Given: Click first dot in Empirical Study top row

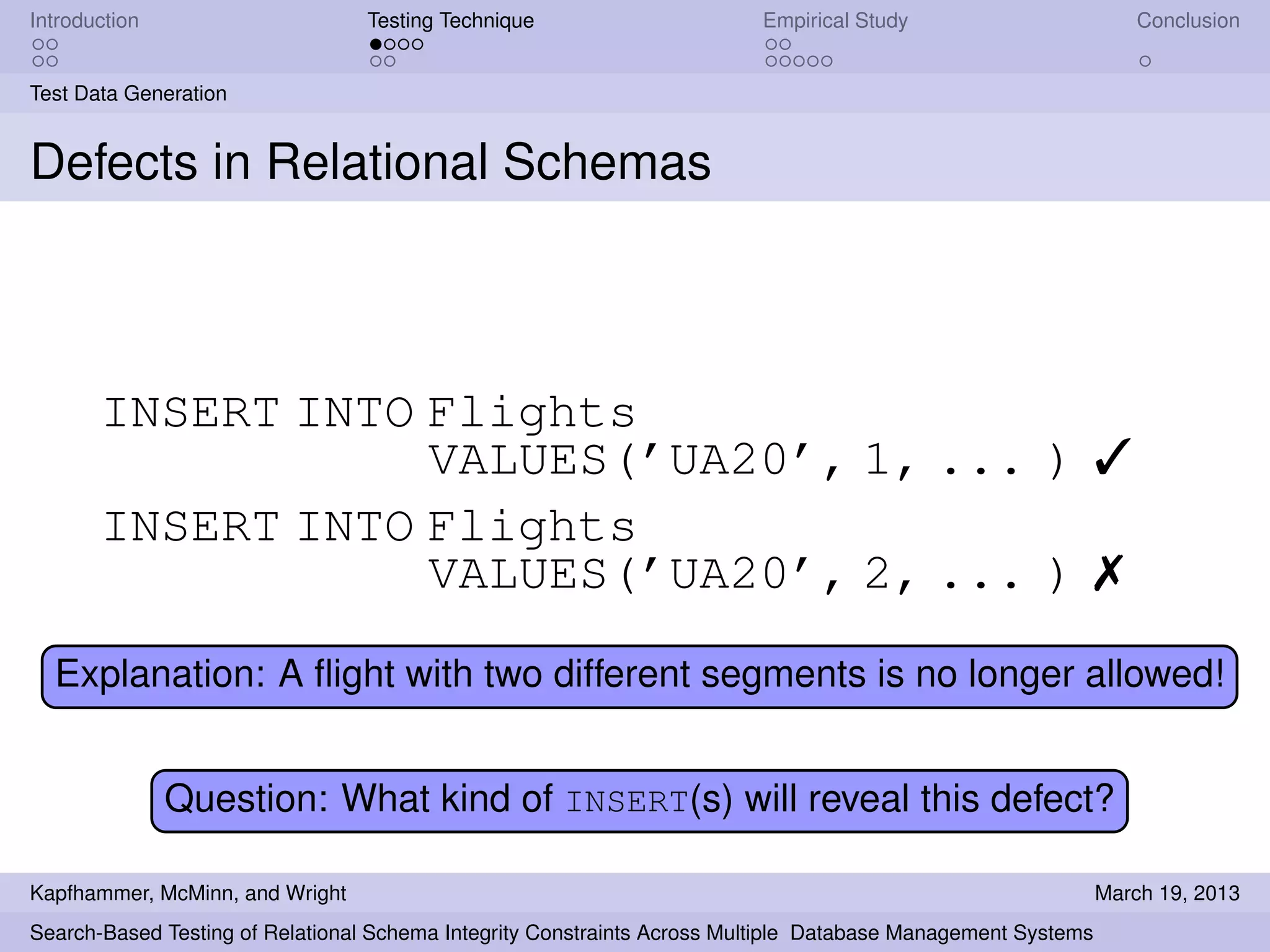Looking at the screenshot, I should [x=771, y=44].
